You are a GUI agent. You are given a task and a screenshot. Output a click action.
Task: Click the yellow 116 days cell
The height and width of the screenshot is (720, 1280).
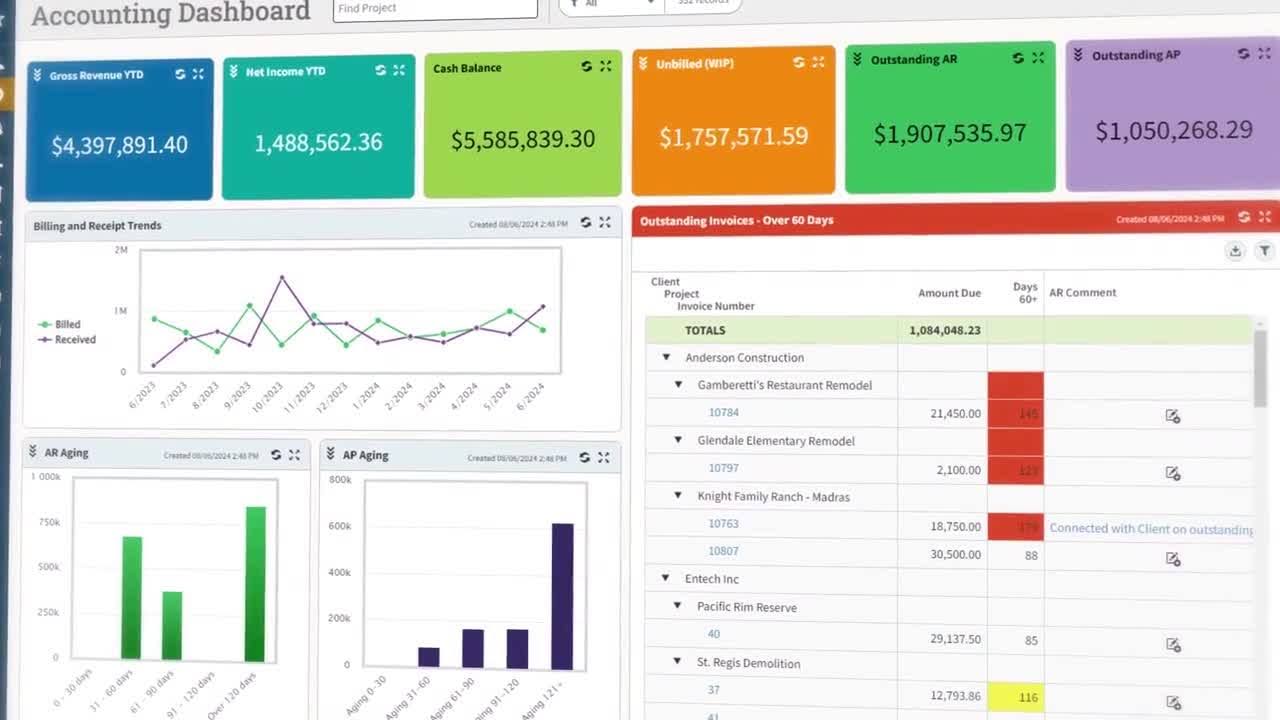[1016, 697]
